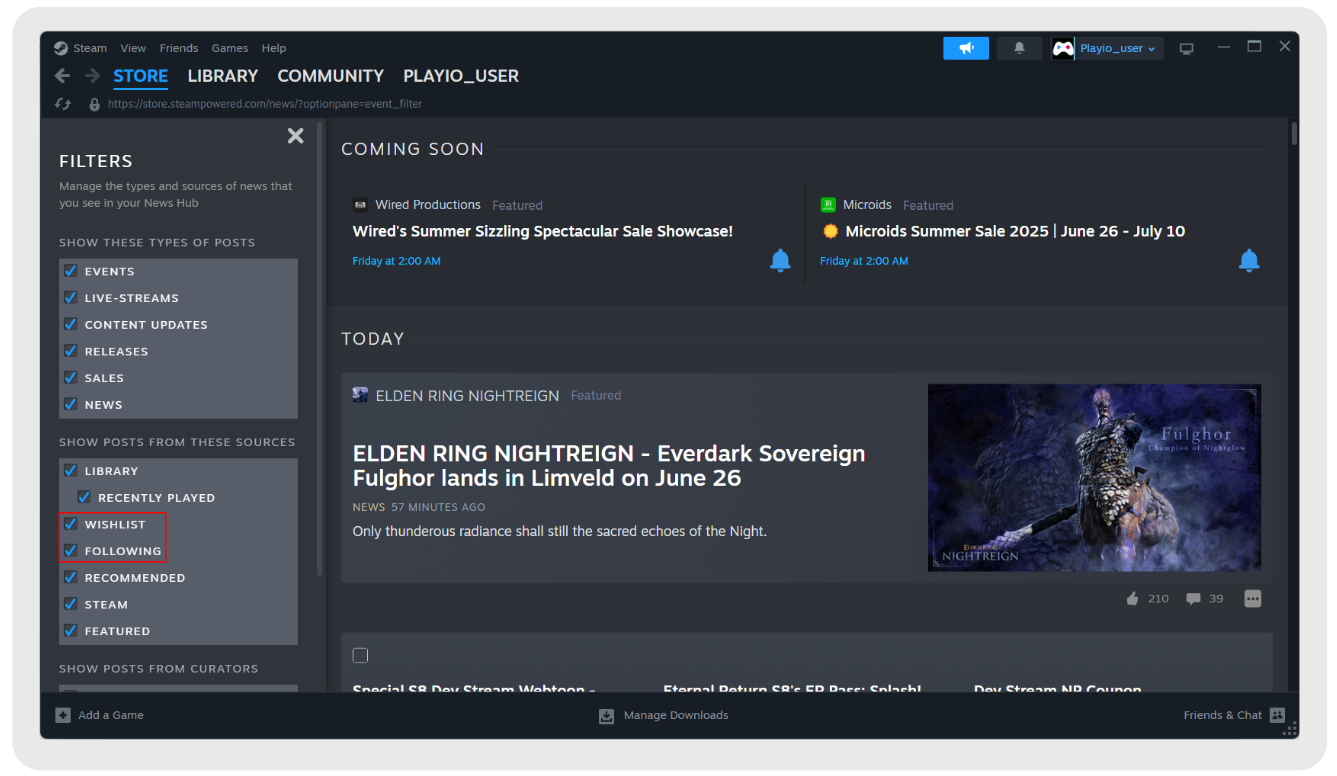Open Wired's Summer Sizzling Spectacular Sale Showcase
Viewport: 1337px width, 776px height.
[x=543, y=231]
